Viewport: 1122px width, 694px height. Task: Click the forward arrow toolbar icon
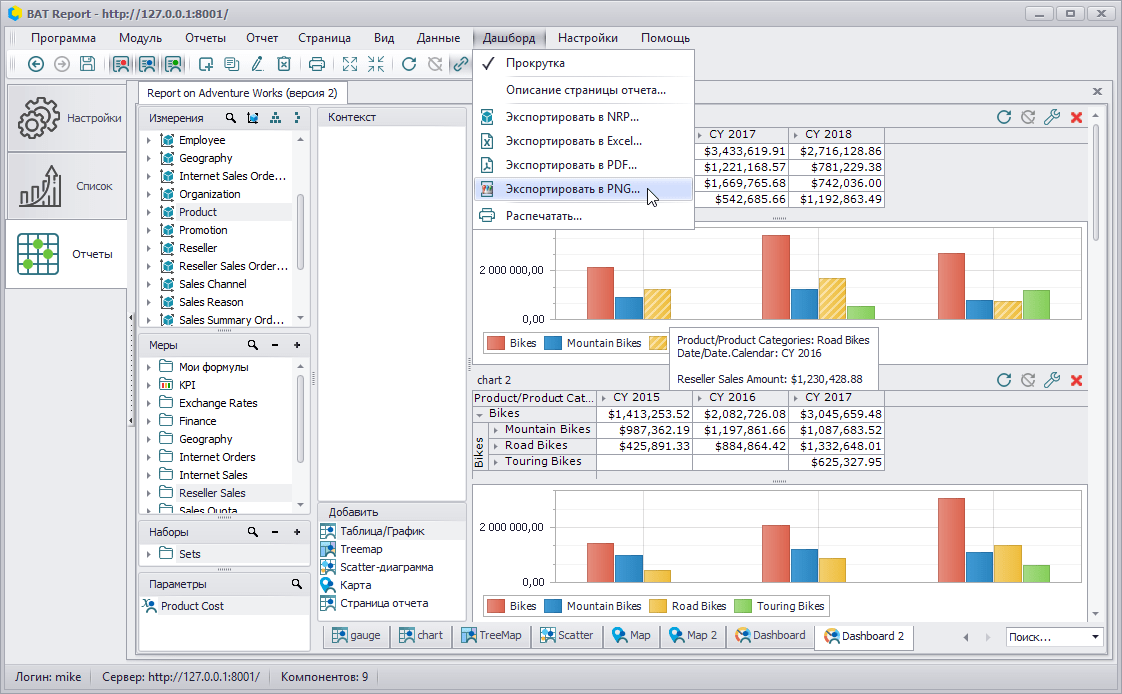tap(62, 64)
